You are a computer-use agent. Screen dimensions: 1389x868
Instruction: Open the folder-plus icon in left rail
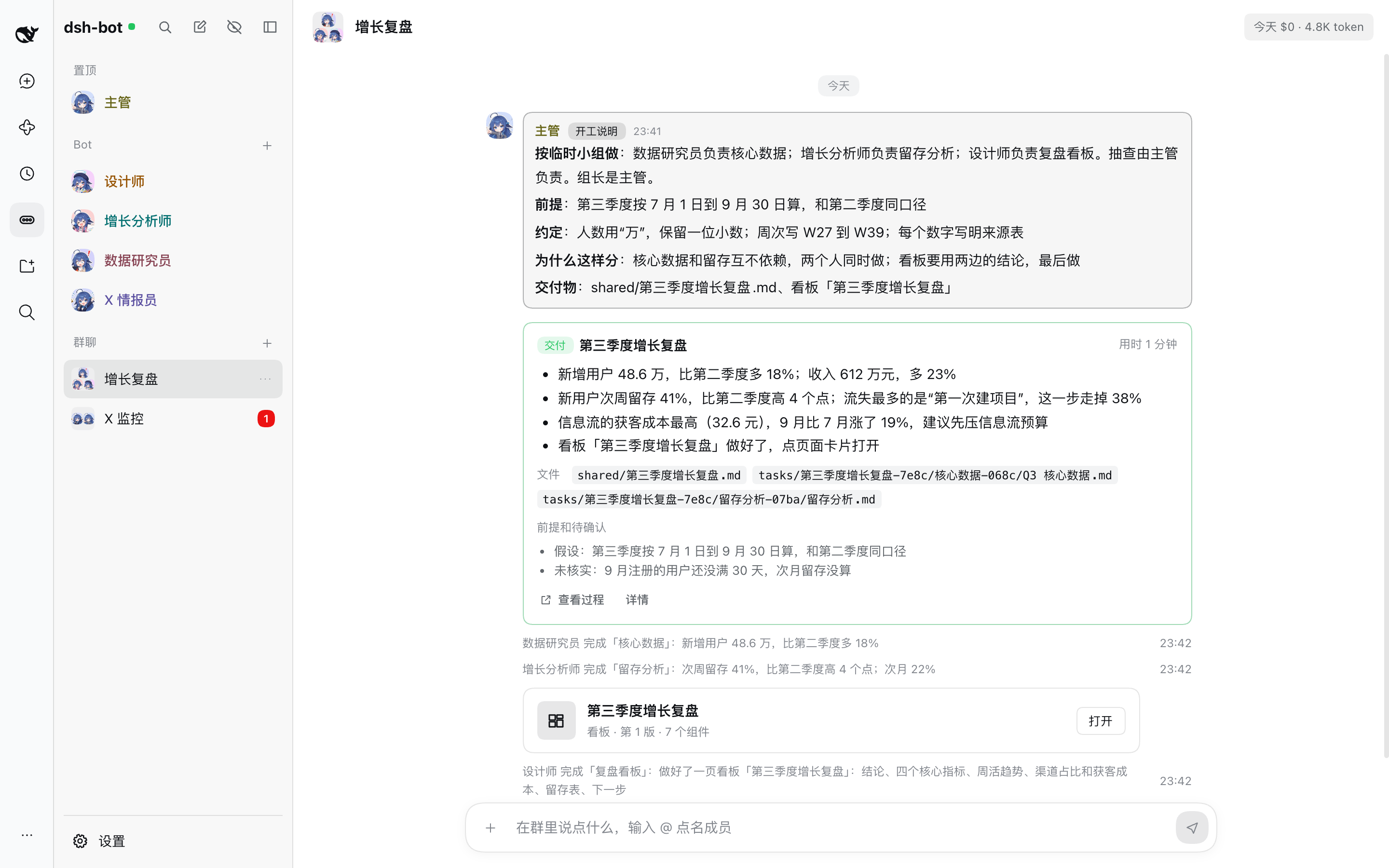(x=27, y=266)
